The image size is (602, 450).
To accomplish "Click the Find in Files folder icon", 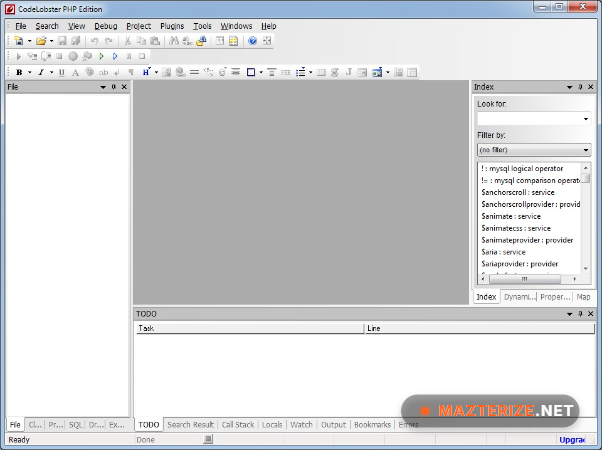I will [x=201, y=41].
